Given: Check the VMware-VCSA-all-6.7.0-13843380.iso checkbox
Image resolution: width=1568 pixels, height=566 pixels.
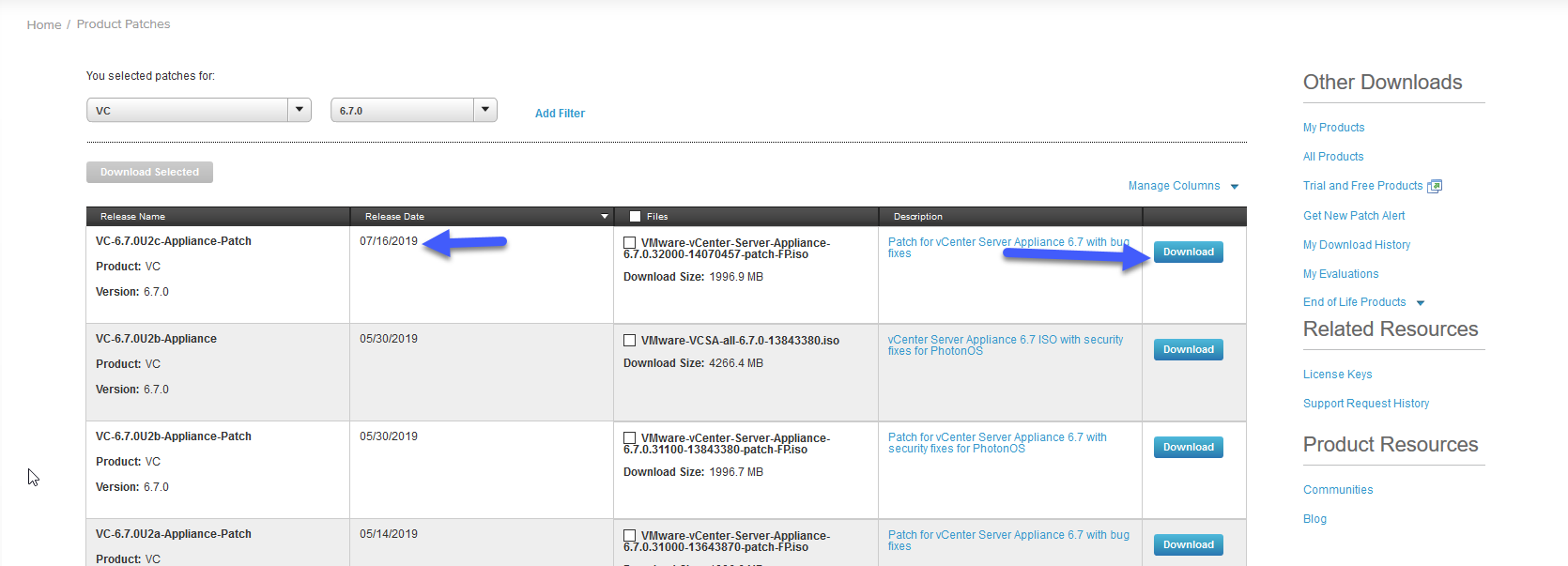Looking at the screenshot, I should coord(630,341).
